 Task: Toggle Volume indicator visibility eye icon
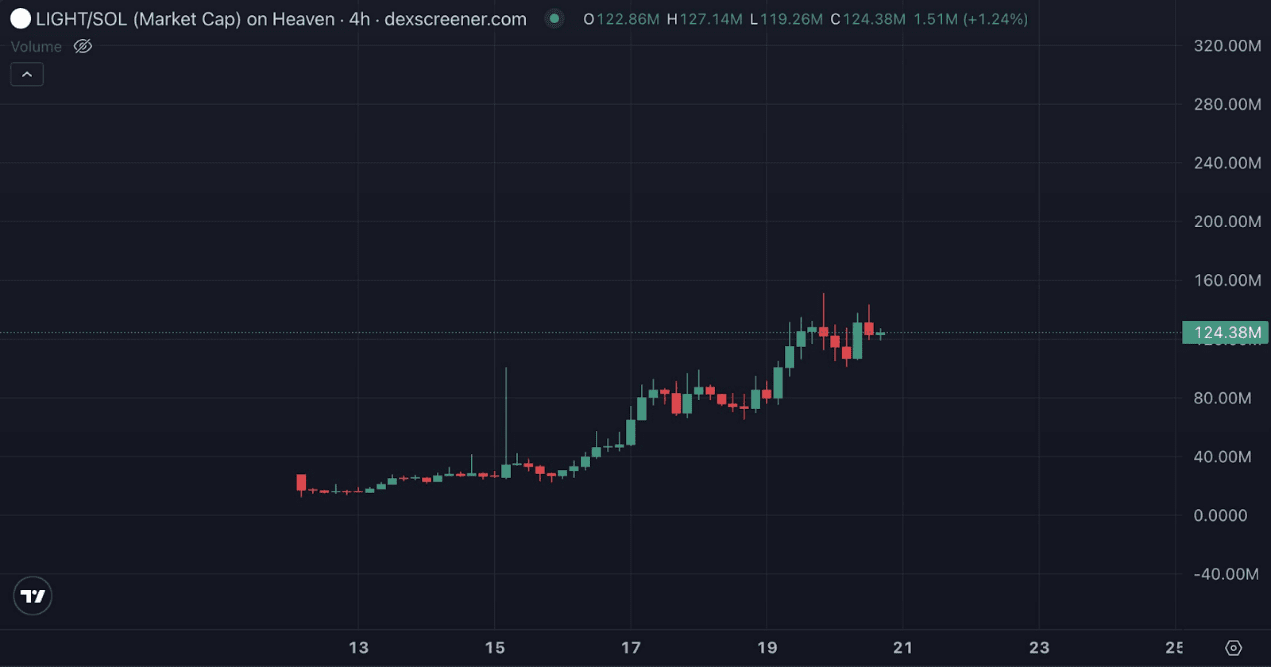coord(83,46)
